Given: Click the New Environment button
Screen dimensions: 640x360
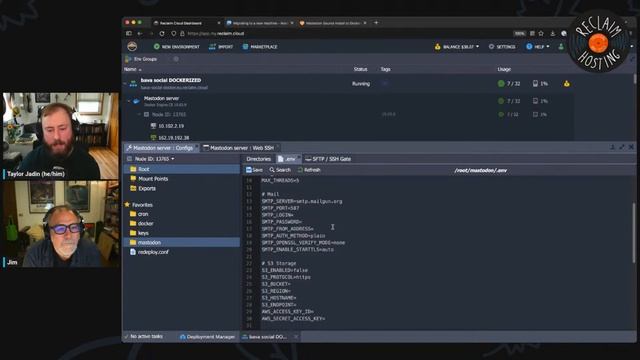Looking at the screenshot, I should tap(176, 47).
